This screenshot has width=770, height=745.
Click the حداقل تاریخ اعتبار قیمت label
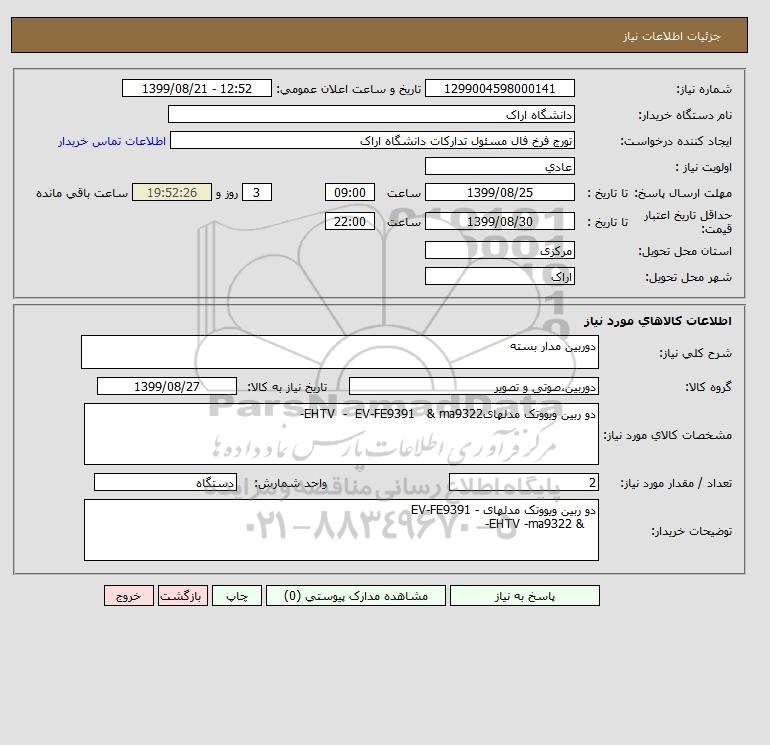[688, 222]
